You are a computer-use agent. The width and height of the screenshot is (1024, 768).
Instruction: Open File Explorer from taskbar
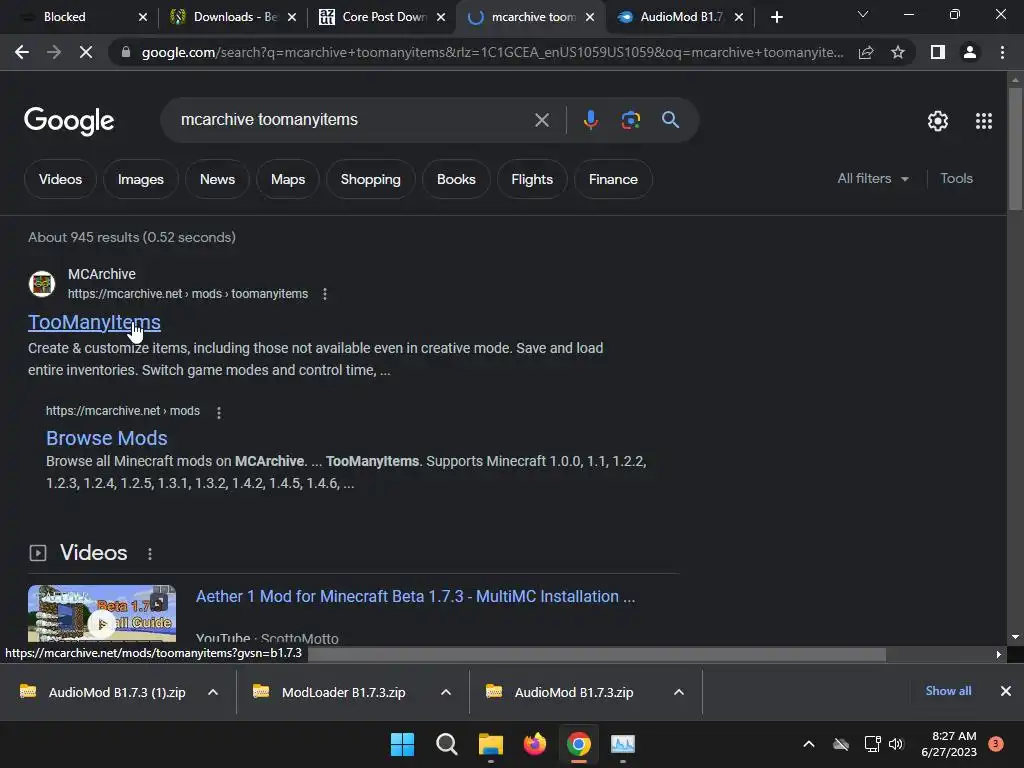click(490, 744)
